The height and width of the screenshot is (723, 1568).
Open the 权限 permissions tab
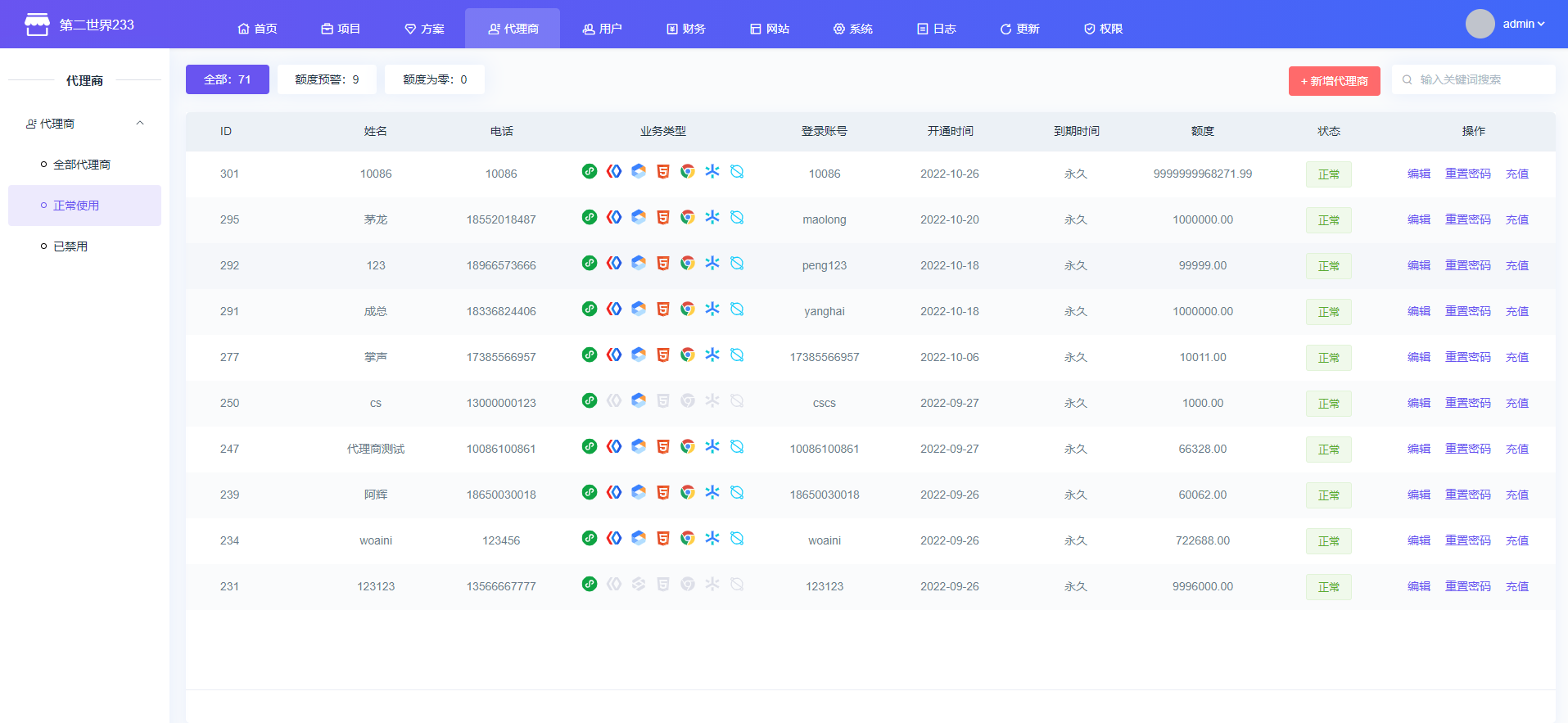[1103, 29]
